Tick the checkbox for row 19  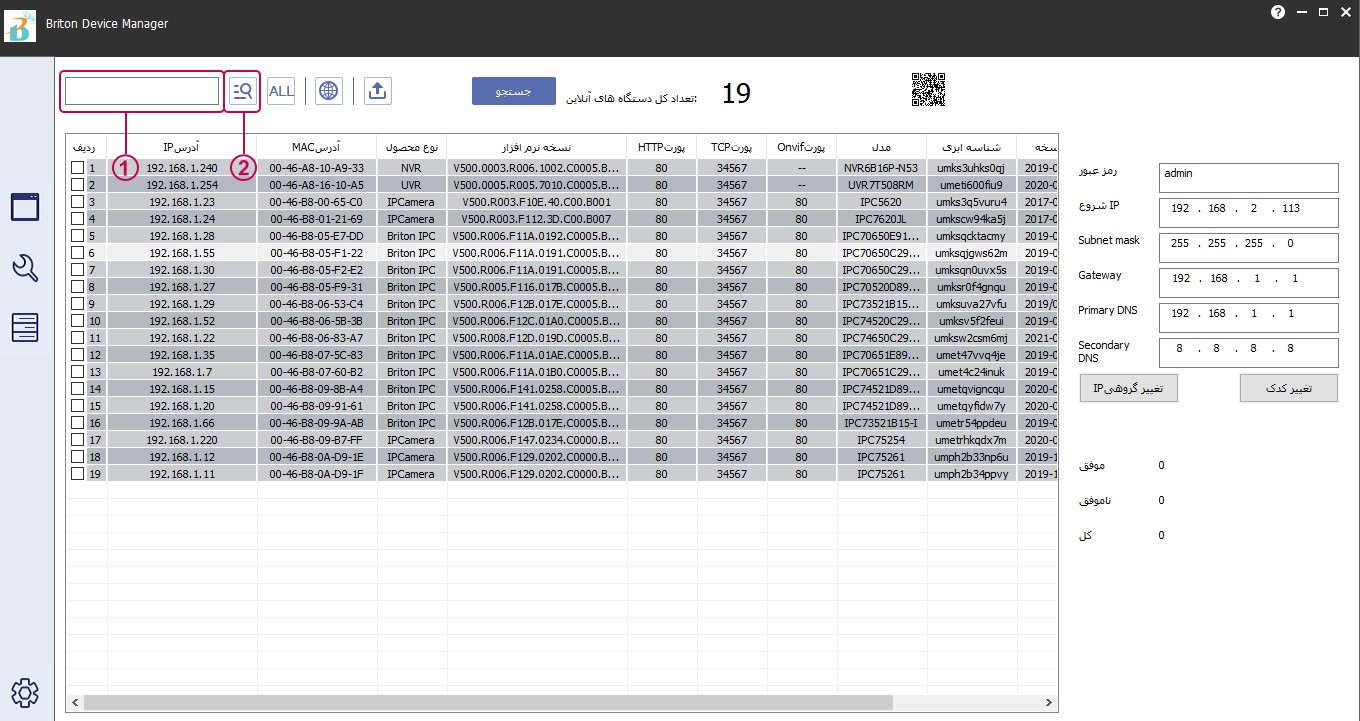click(x=77, y=474)
